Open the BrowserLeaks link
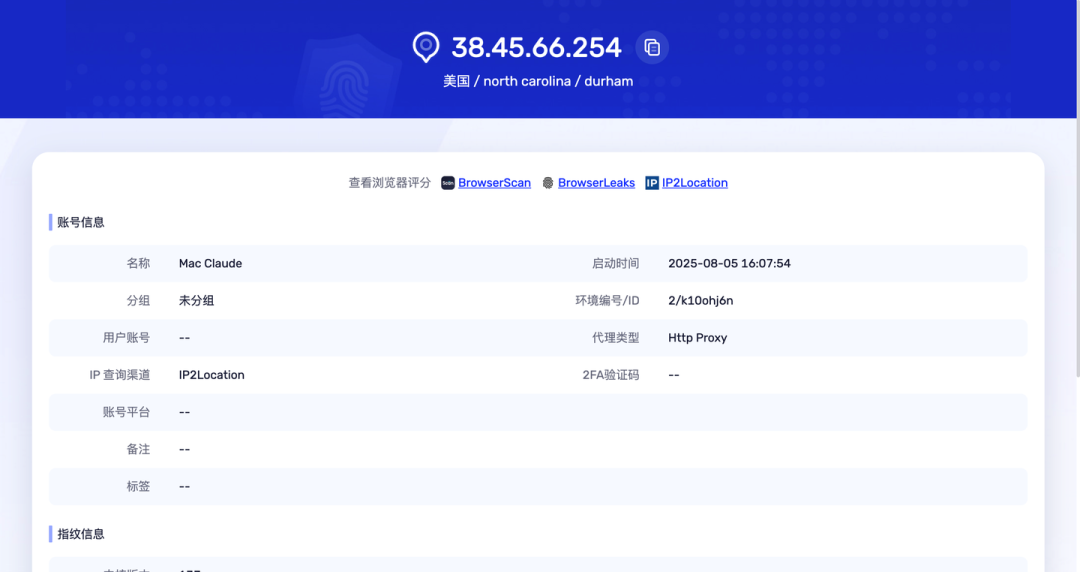Viewport: 1080px width, 572px height. coord(596,183)
